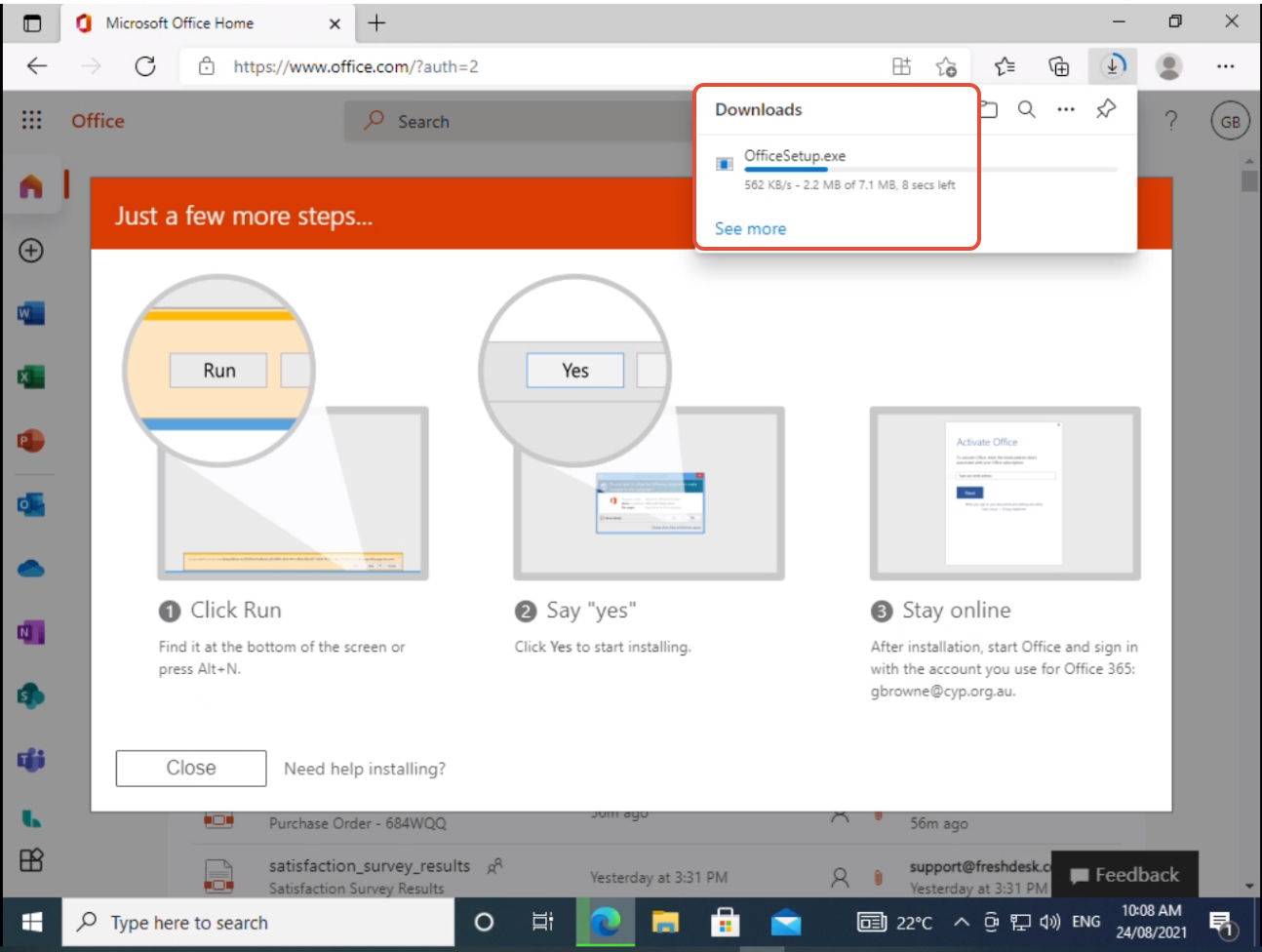This screenshot has height=952, width=1262.
Task: Click Need help installing link
Action: click(x=365, y=769)
